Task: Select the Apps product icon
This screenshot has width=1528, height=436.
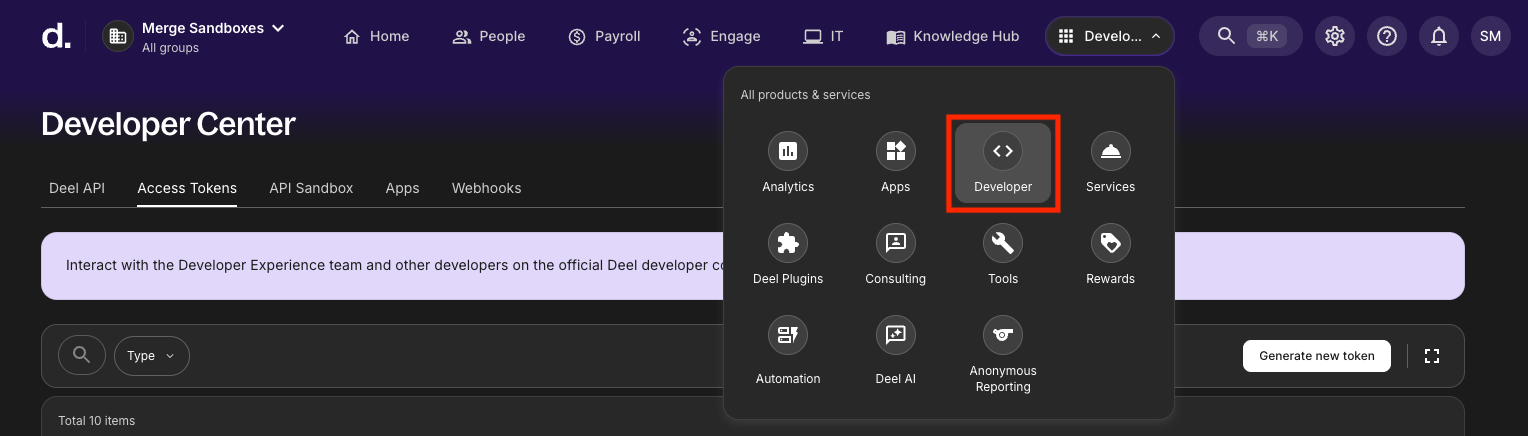Action: pyautogui.click(x=895, y=152)
